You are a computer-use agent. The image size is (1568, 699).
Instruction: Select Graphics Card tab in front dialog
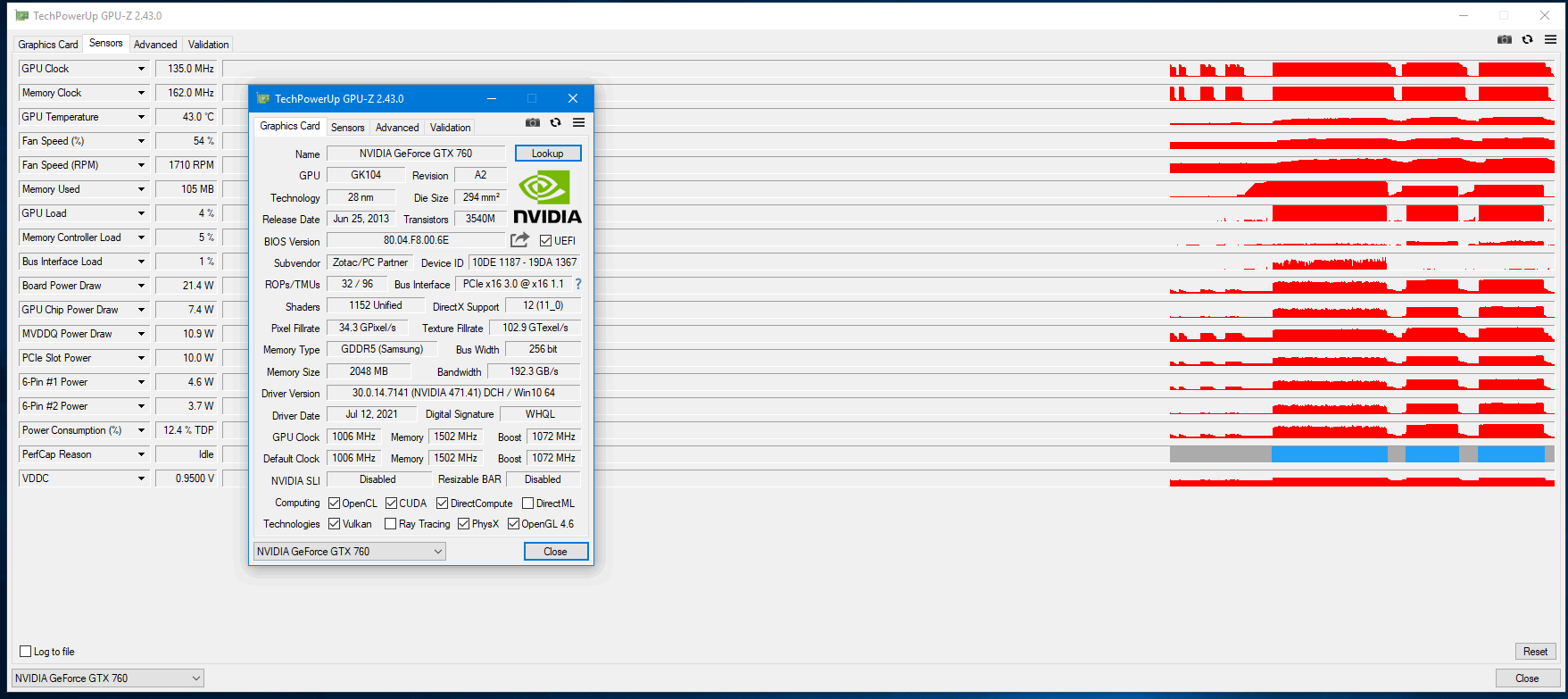[290, 126]
